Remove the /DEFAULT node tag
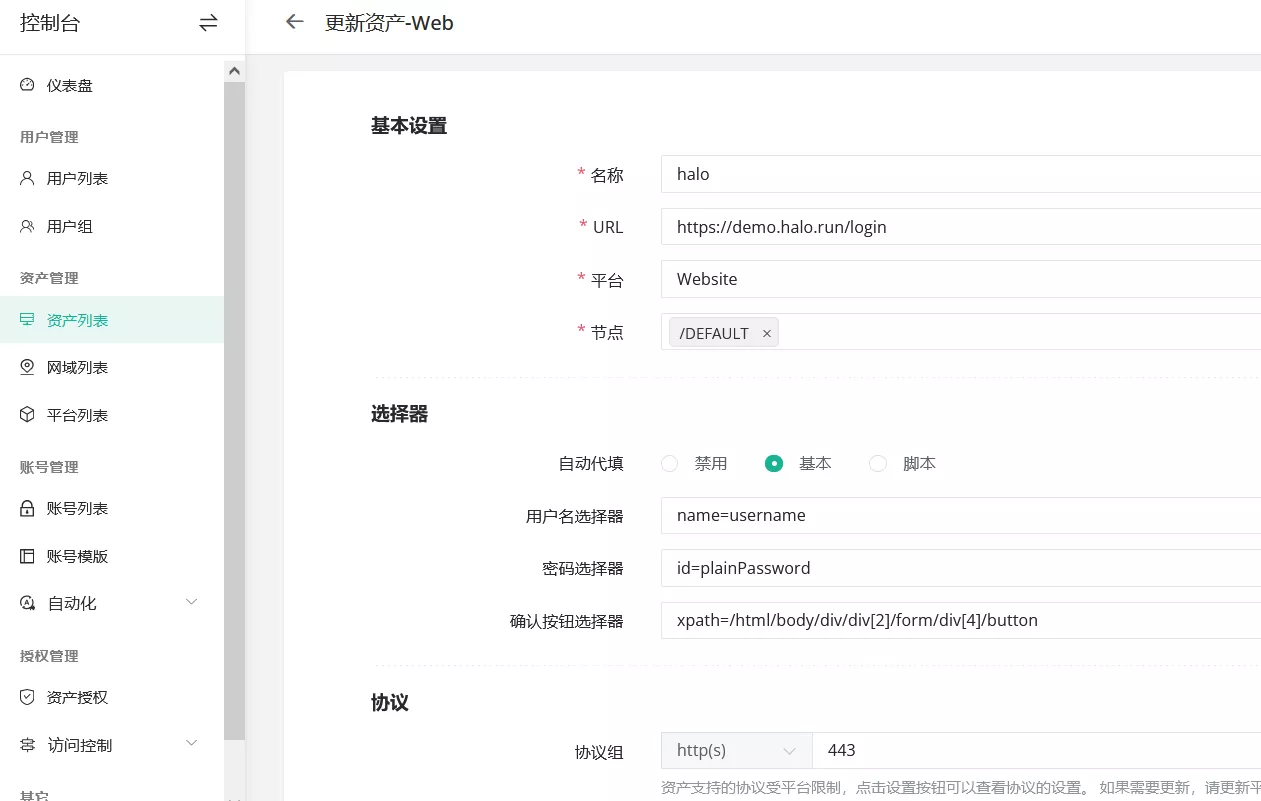 767,333
